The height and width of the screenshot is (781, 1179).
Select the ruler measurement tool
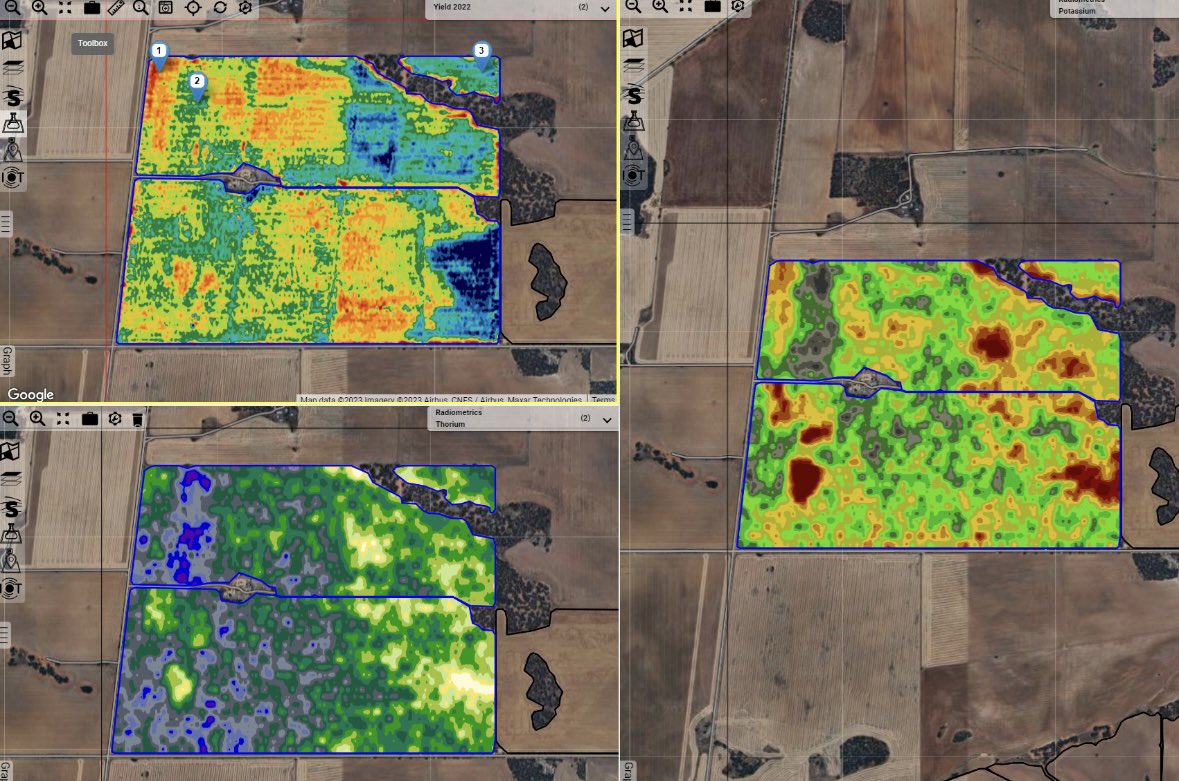[x=115, y=9]
